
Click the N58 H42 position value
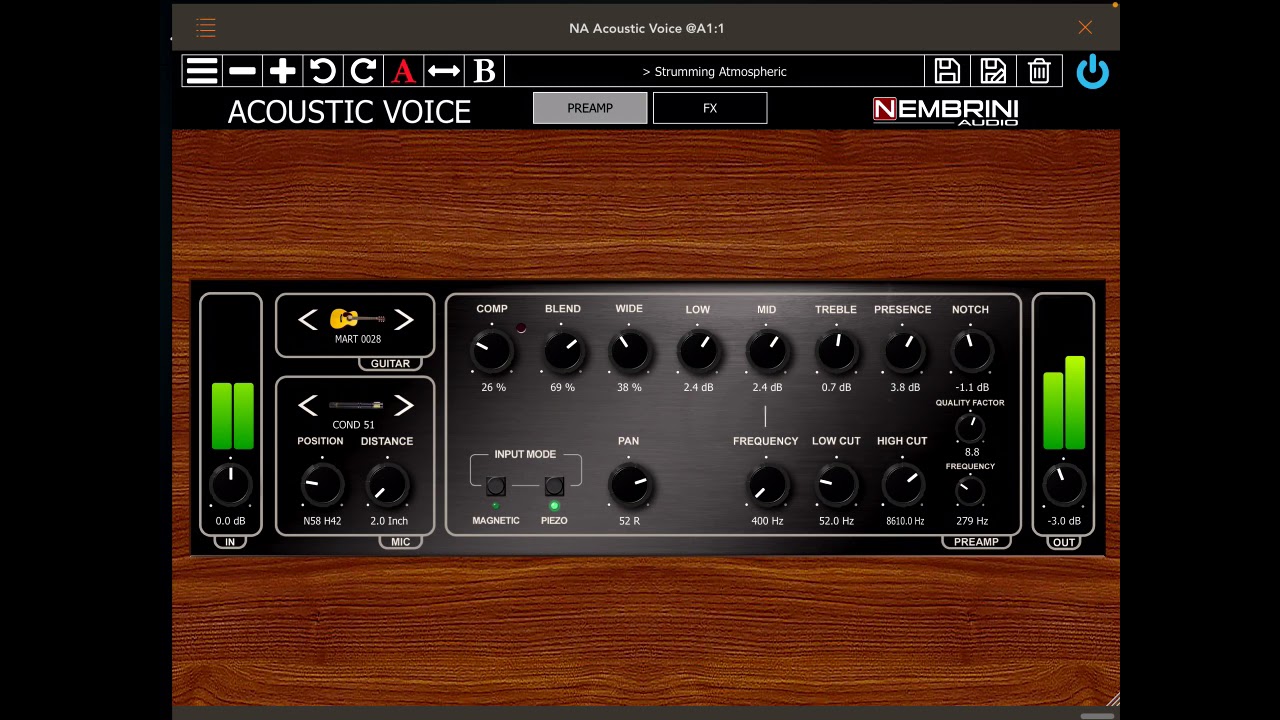(322, 521)
